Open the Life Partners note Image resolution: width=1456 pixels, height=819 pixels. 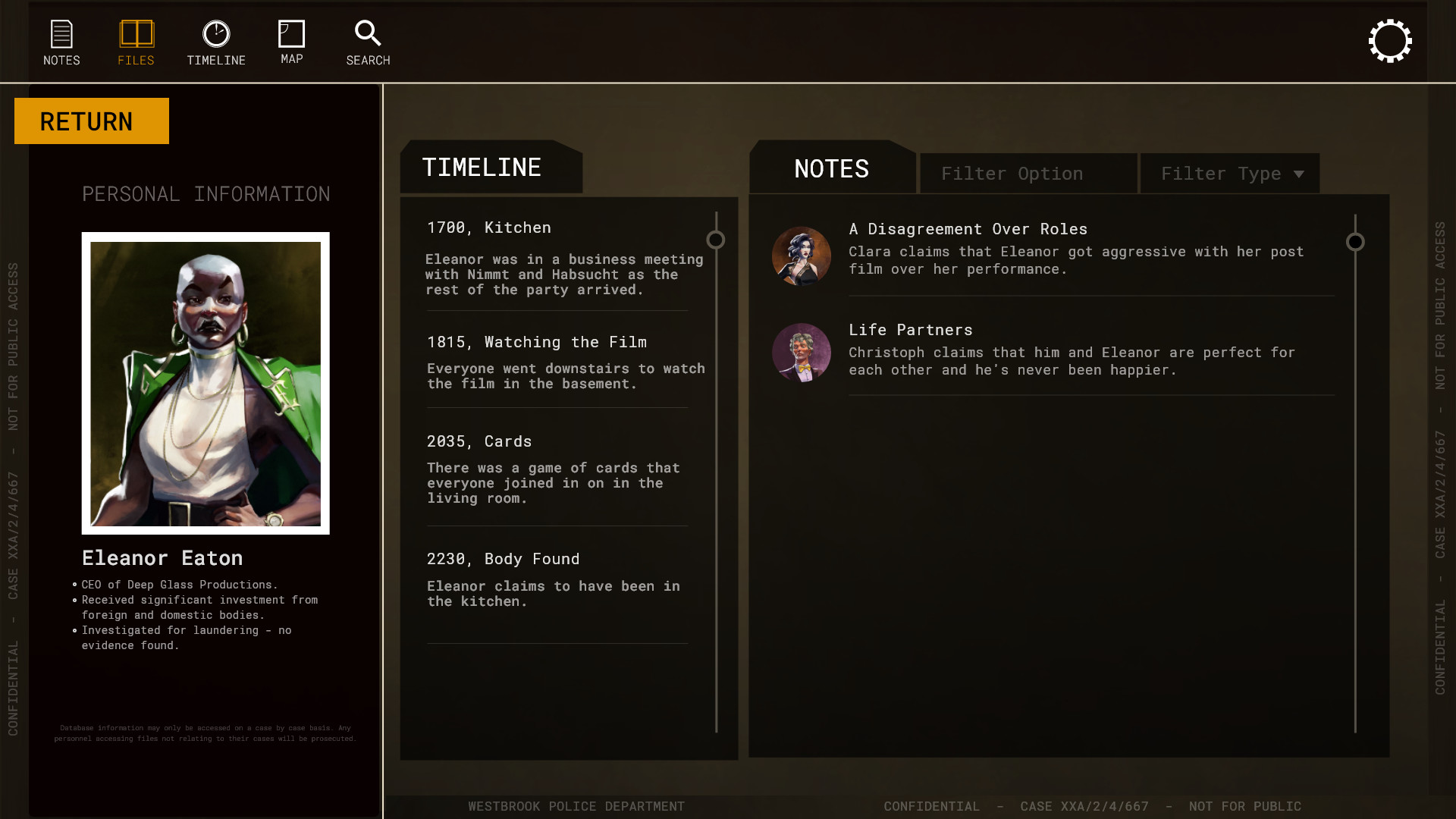910,330
